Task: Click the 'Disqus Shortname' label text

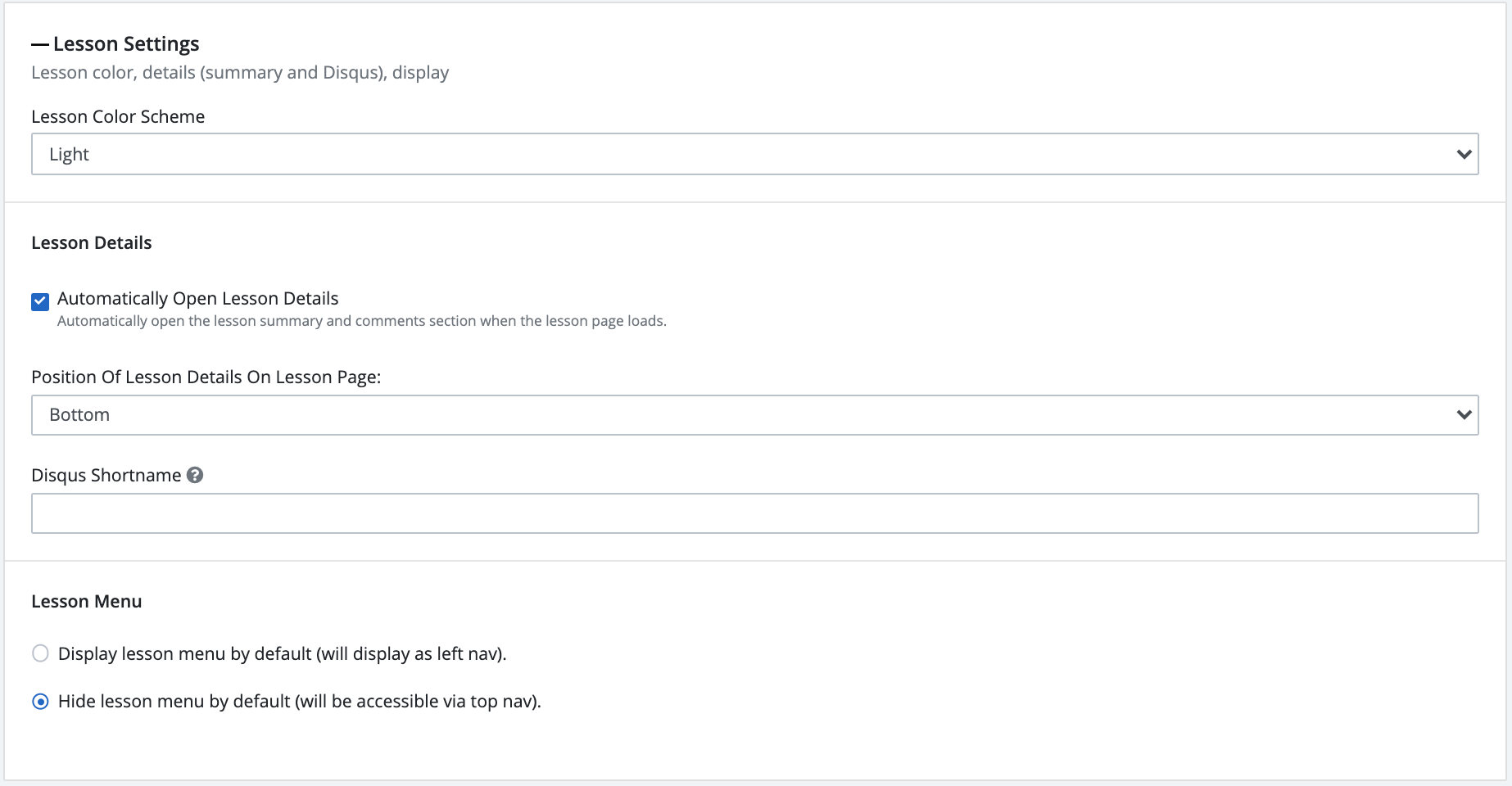Action: tap(106, 475)
